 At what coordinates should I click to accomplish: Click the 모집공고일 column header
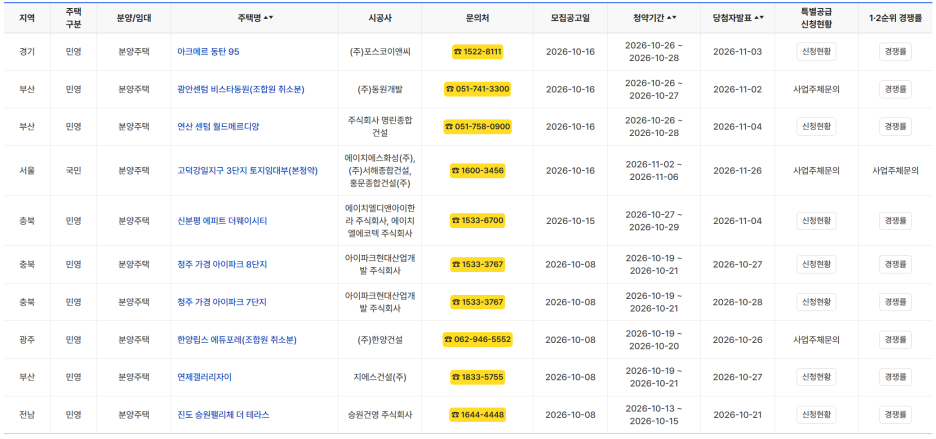(571, 18)
